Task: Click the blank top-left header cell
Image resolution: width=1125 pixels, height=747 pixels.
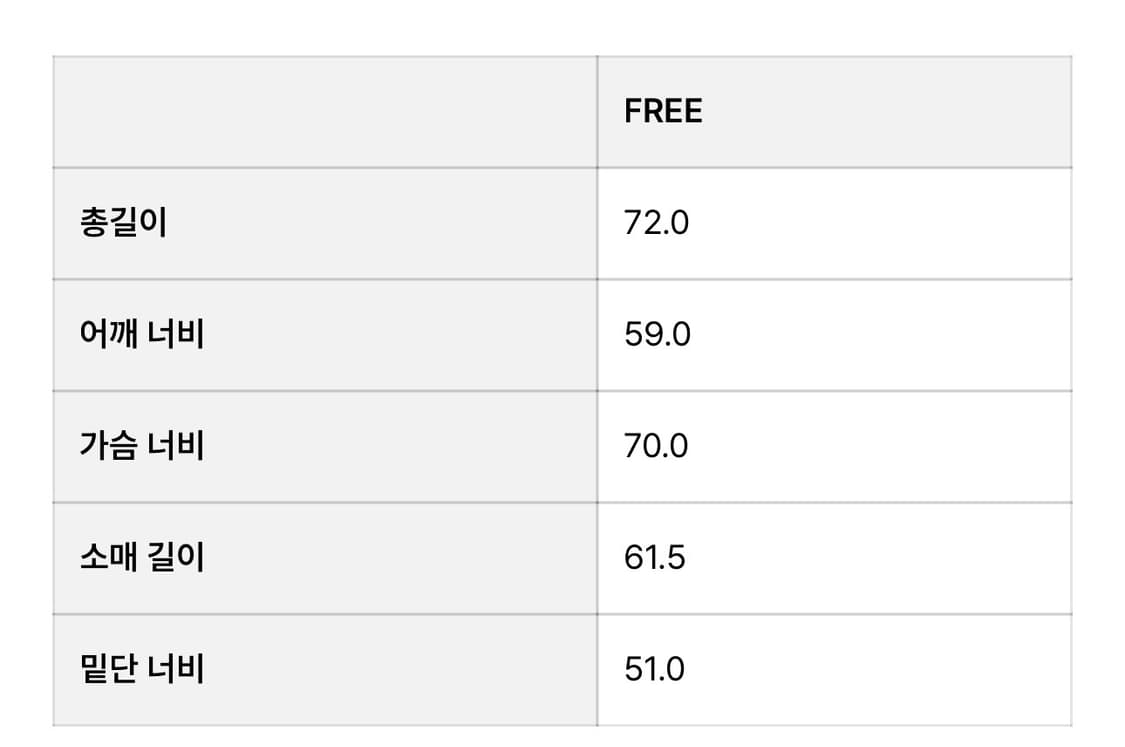Action: coord(325,112)
